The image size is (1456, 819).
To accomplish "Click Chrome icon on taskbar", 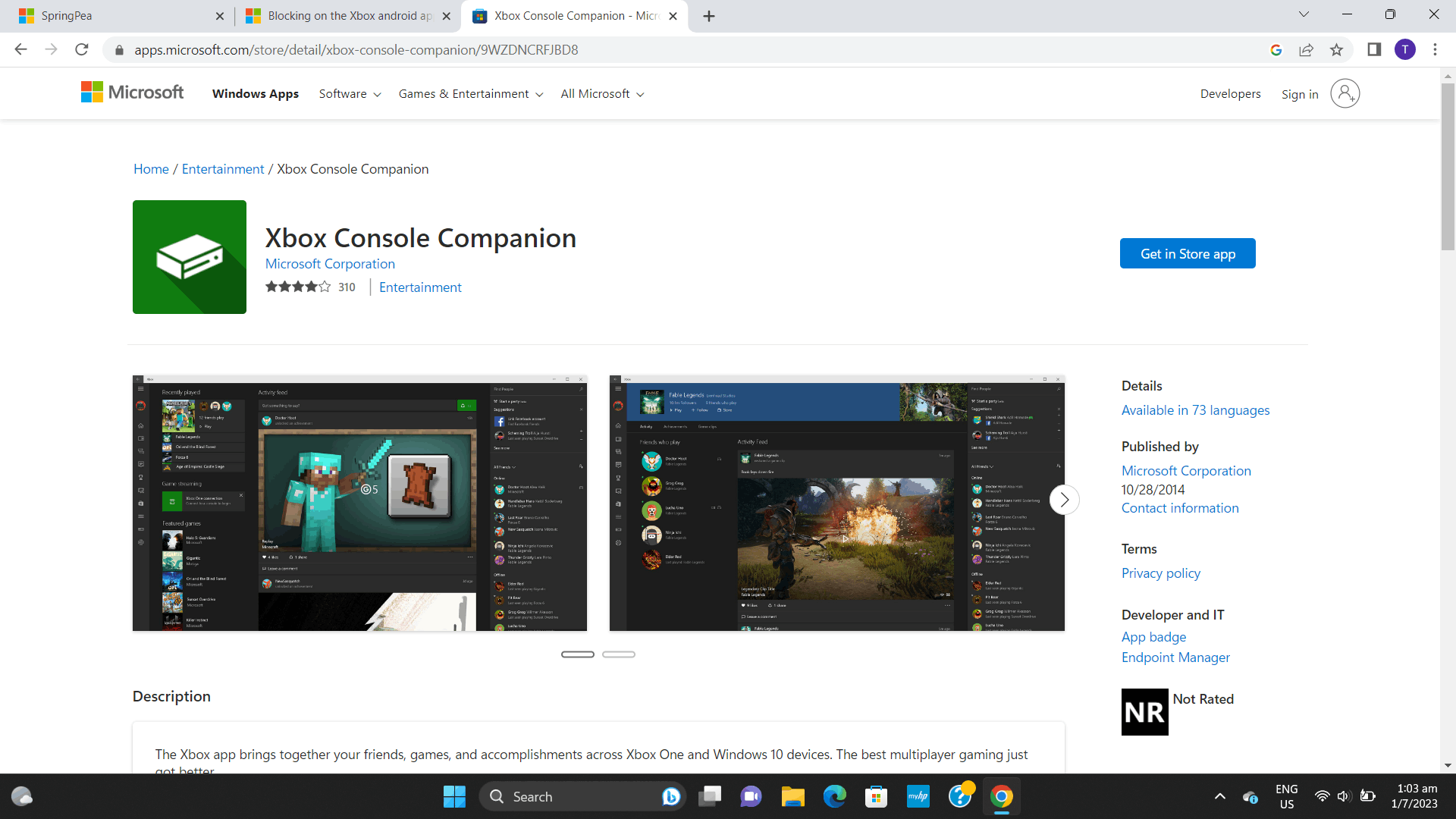I will pyautogui.click(x=1002, y=796).
